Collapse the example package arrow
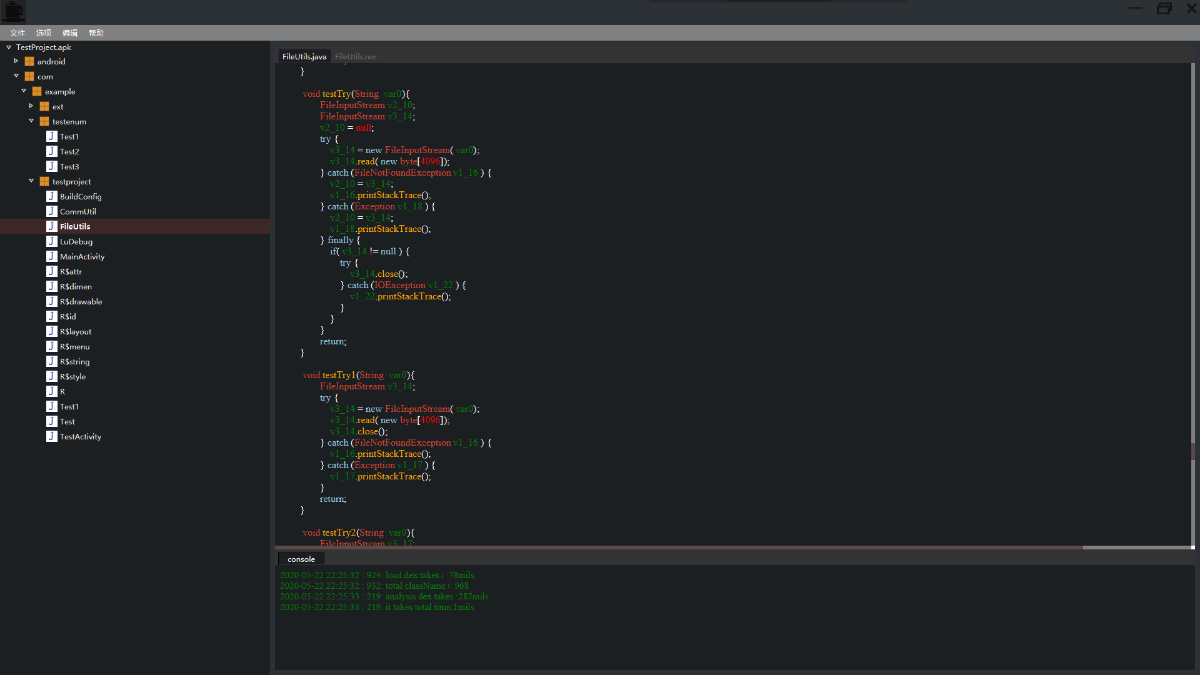 tap(24, 91)
